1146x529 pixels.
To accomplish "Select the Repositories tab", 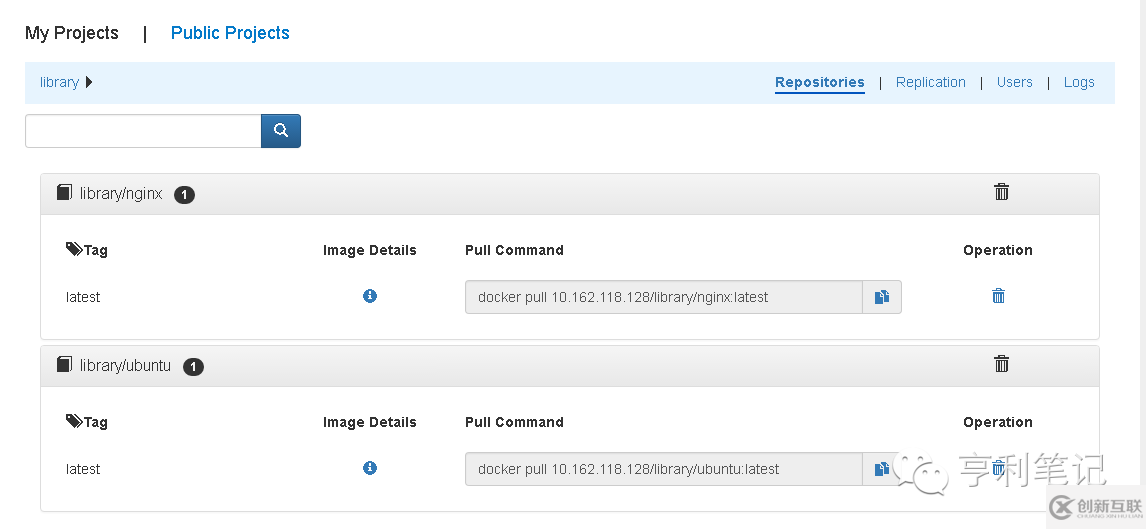I will [819, 82].
